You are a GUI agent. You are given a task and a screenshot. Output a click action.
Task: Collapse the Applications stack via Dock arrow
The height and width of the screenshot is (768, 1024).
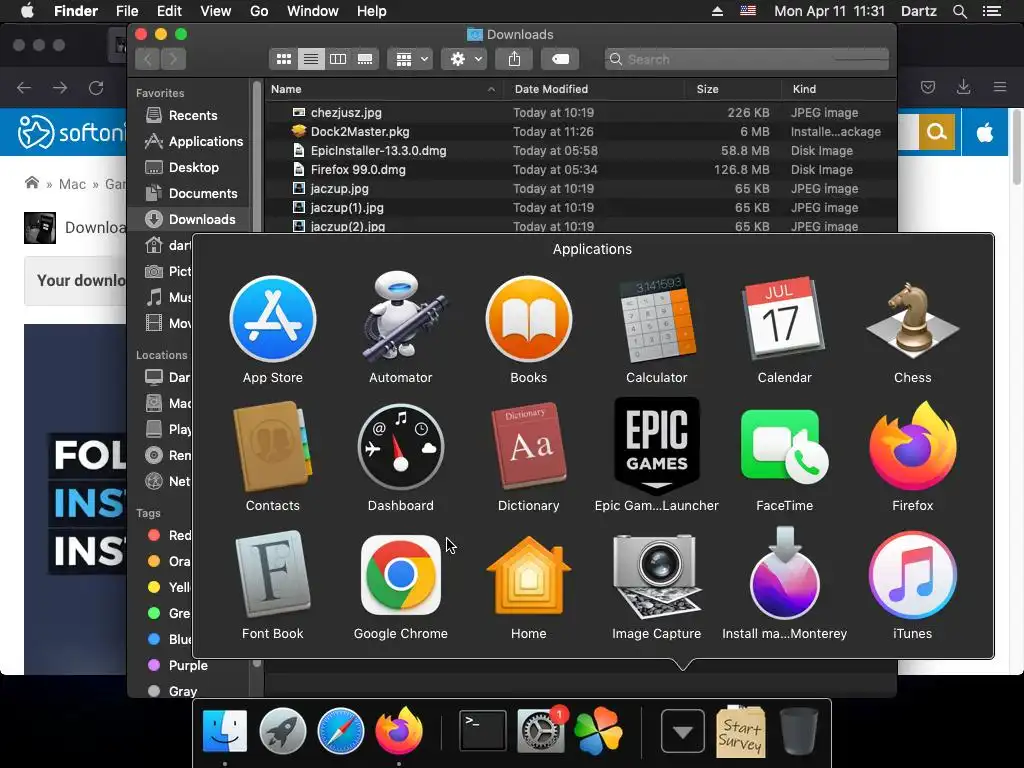(682, 731)
